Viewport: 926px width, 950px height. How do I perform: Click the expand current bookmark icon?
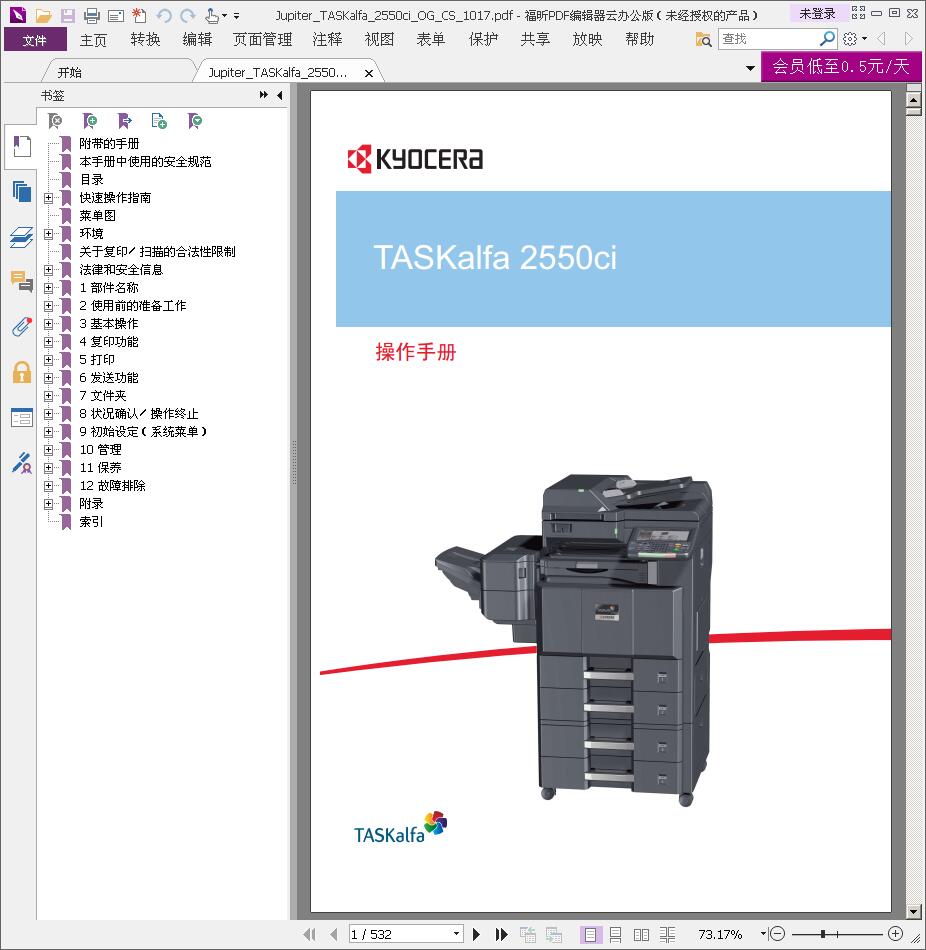point(125,121)
